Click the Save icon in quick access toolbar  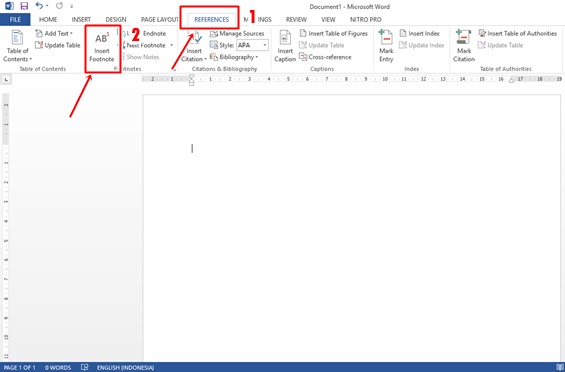[24, 6]
